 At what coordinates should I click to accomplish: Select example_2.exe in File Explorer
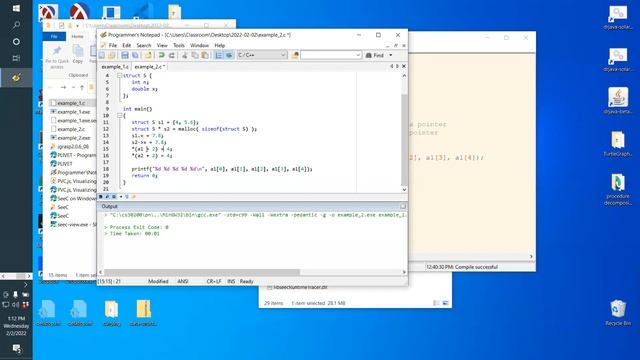pyautogui.click(x=73, y=138)
